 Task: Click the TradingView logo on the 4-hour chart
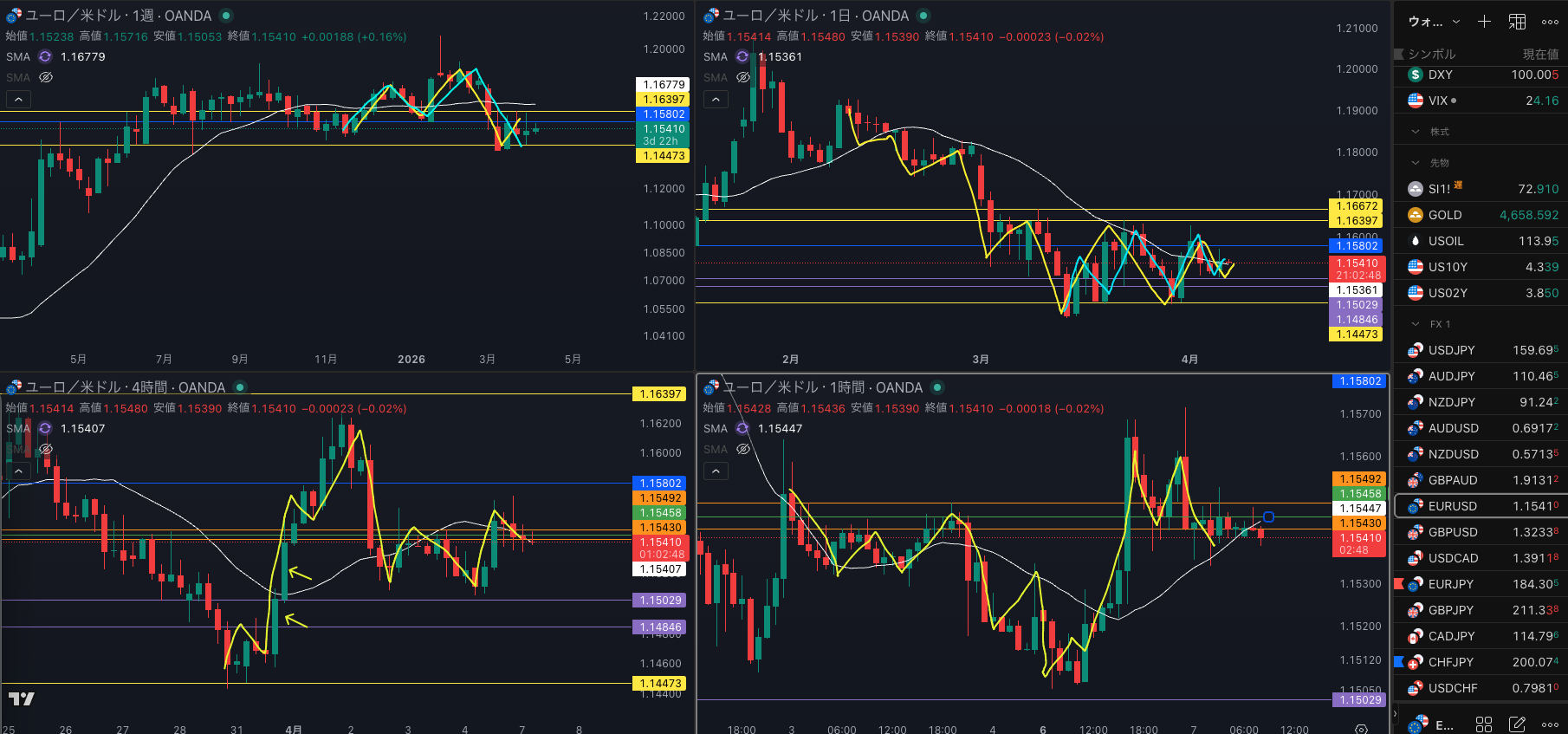coord(22,698)
